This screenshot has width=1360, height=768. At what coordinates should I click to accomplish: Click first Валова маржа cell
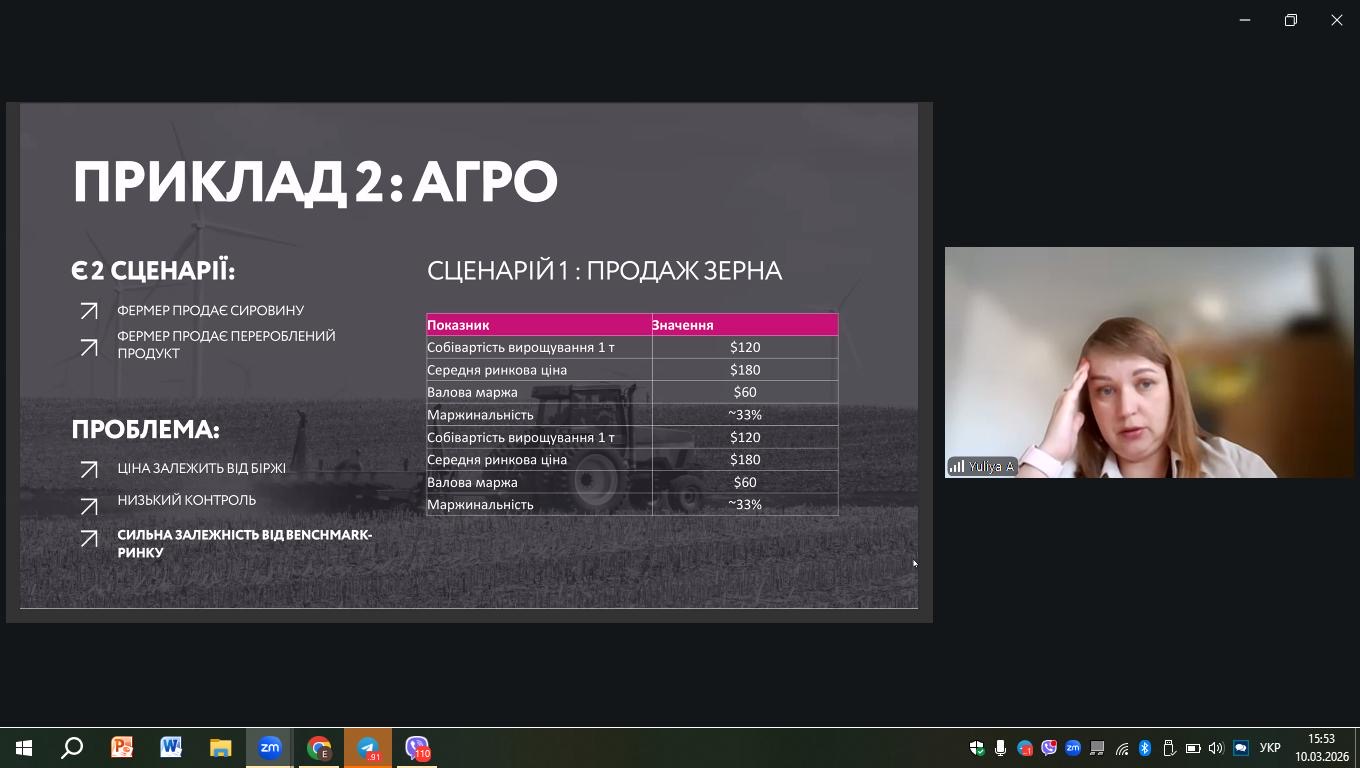(539, 392)
